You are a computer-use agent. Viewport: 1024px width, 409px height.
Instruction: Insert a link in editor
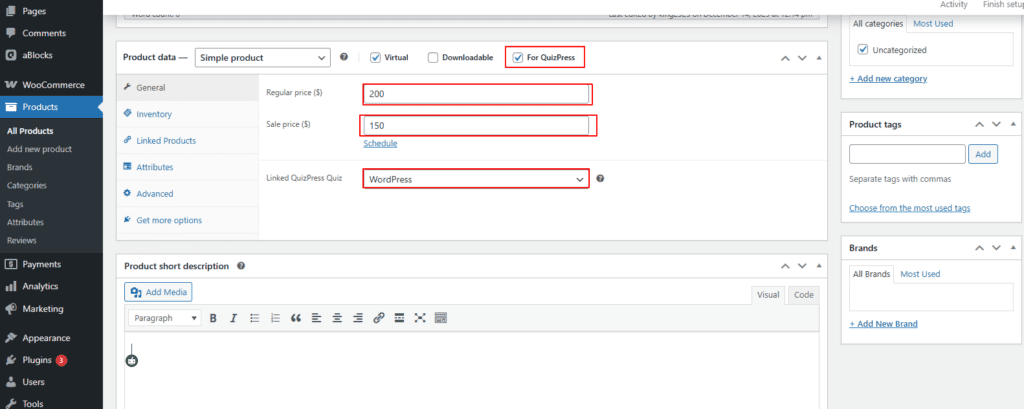point(379,318)
